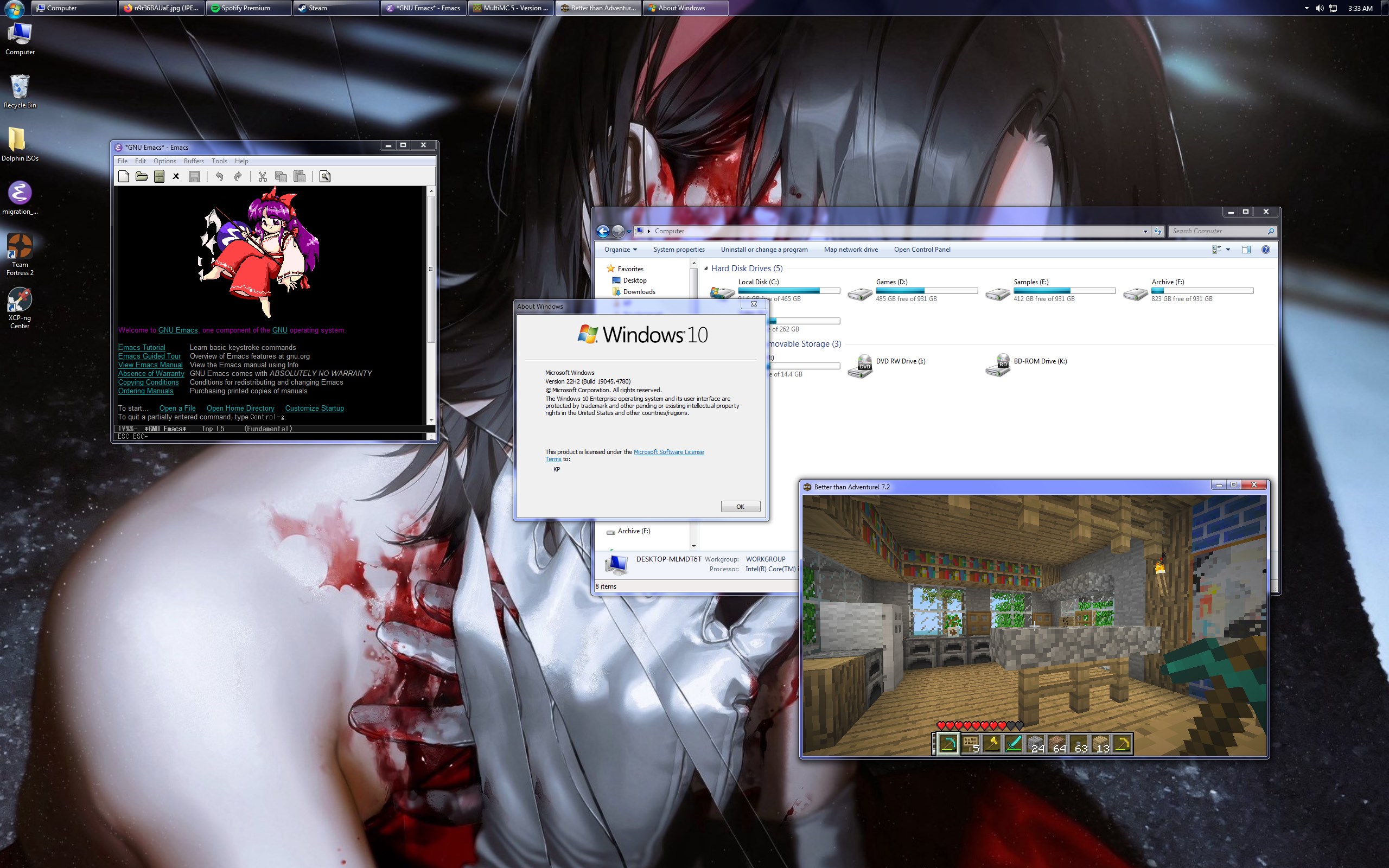Image resolution: width=1389 pixels, height=868 pixels.
Task: Open the Buffers menu in Emacs
Action: pos(194,161)
